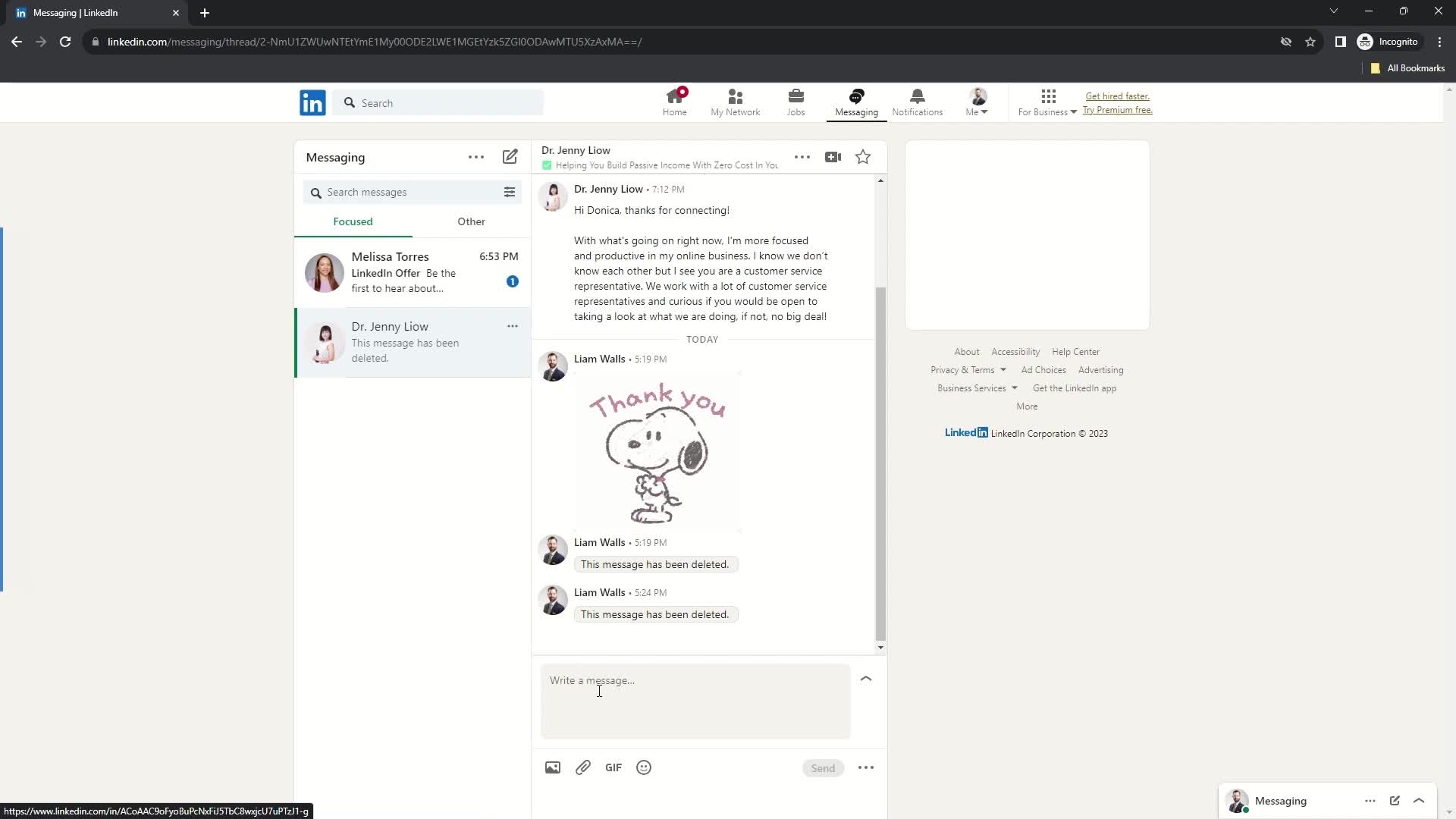Expand Business Services dropdown
This screenshot has height=819, width=1456.
(x=977, y=388)
